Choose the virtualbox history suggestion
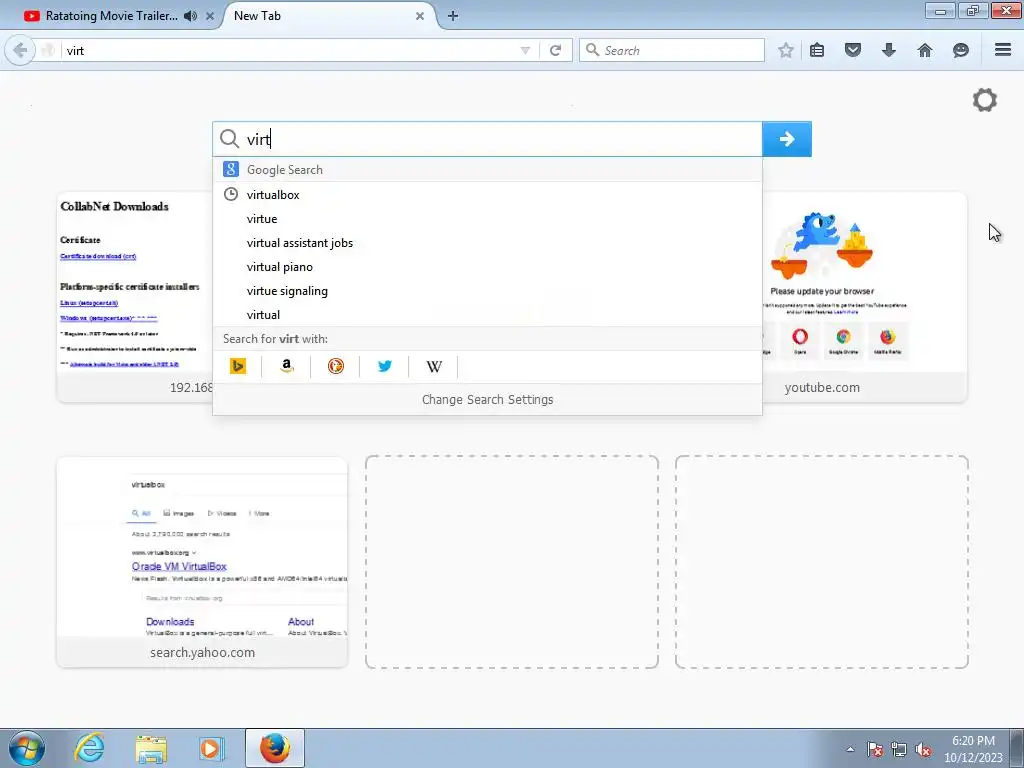1024x768 pixels. click(x=487, y=195)
